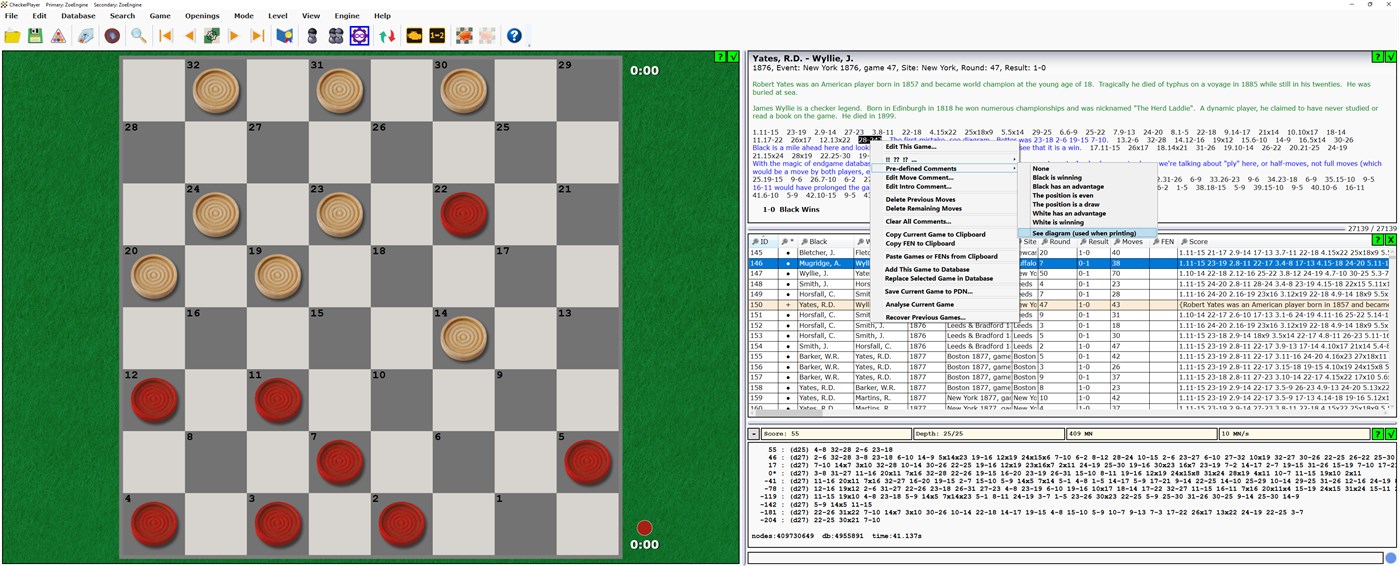1399x566 pixels.
Task: Click the red piece on square 22
Action: 465,213
